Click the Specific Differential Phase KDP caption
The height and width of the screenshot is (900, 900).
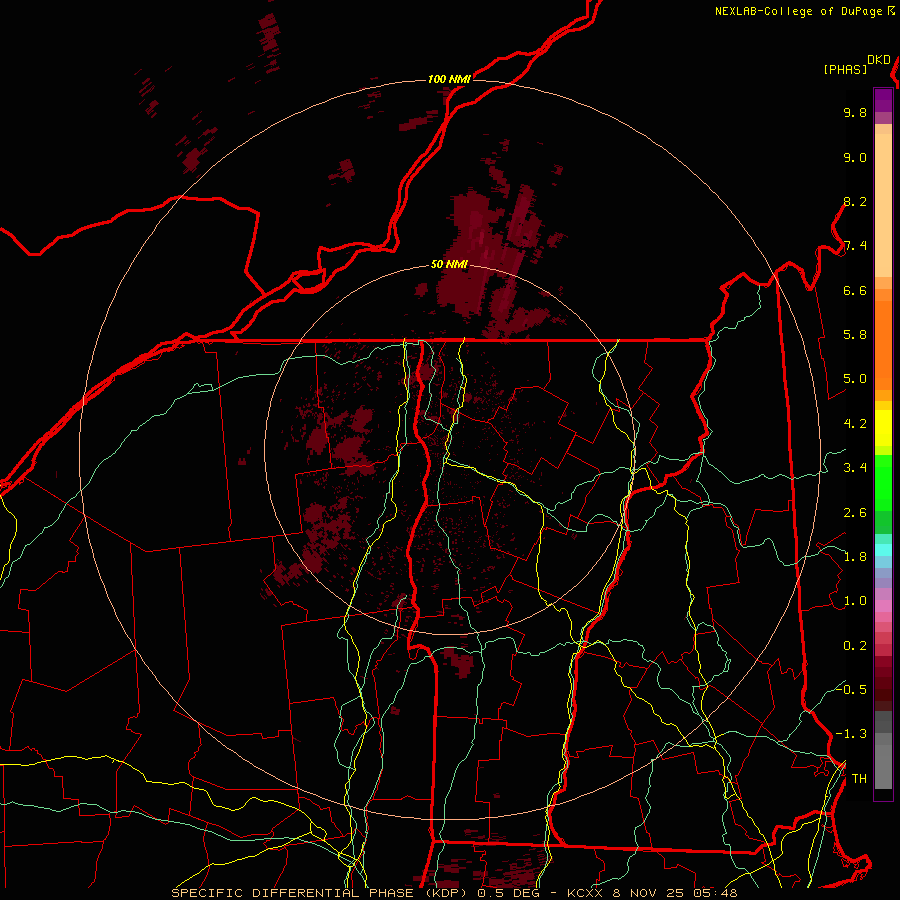(454, 893)
